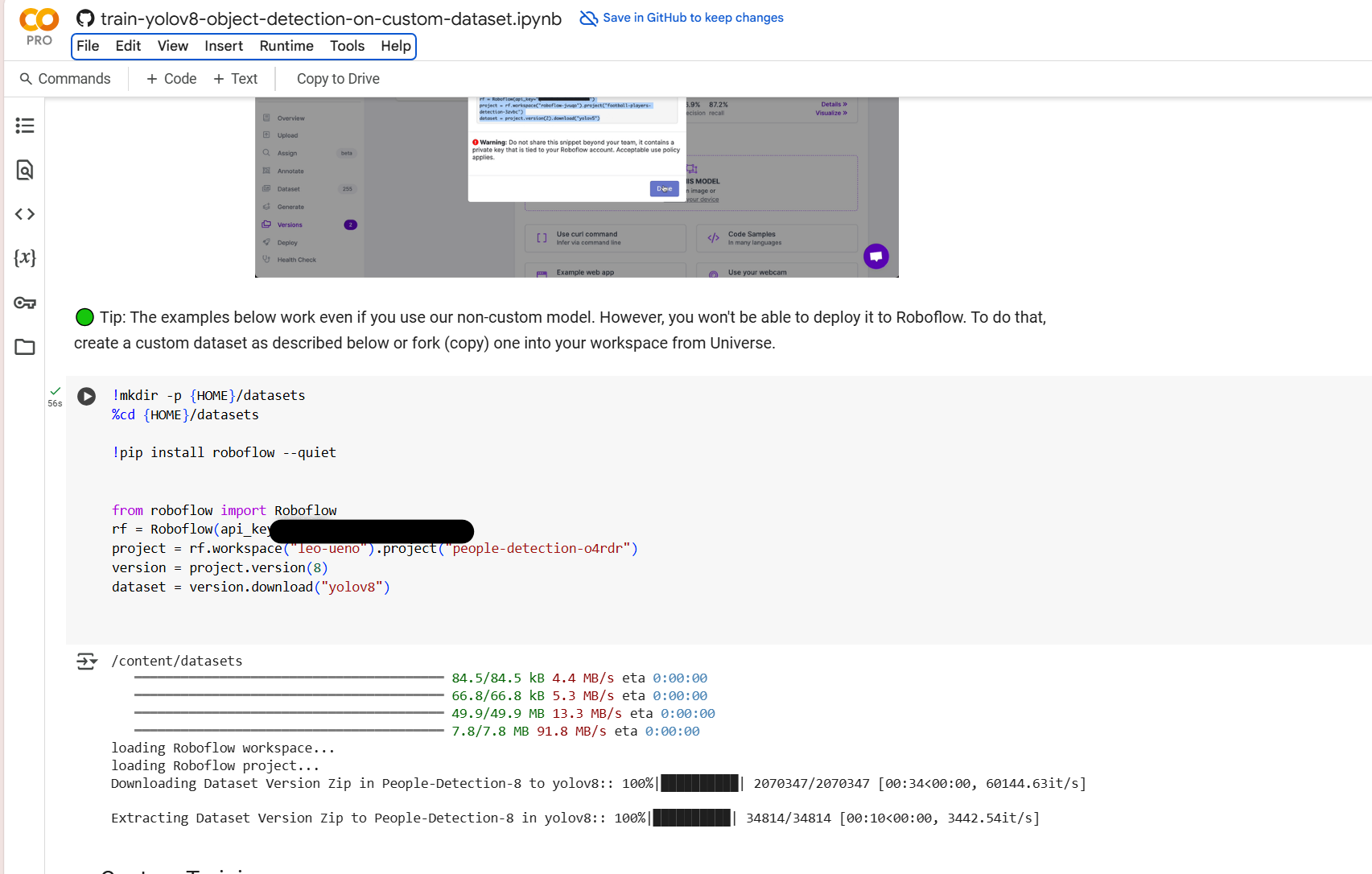The image size is (1372, 874).
Task: Click the notebook title train-yolov8 filename
Action: coord(331,19)
